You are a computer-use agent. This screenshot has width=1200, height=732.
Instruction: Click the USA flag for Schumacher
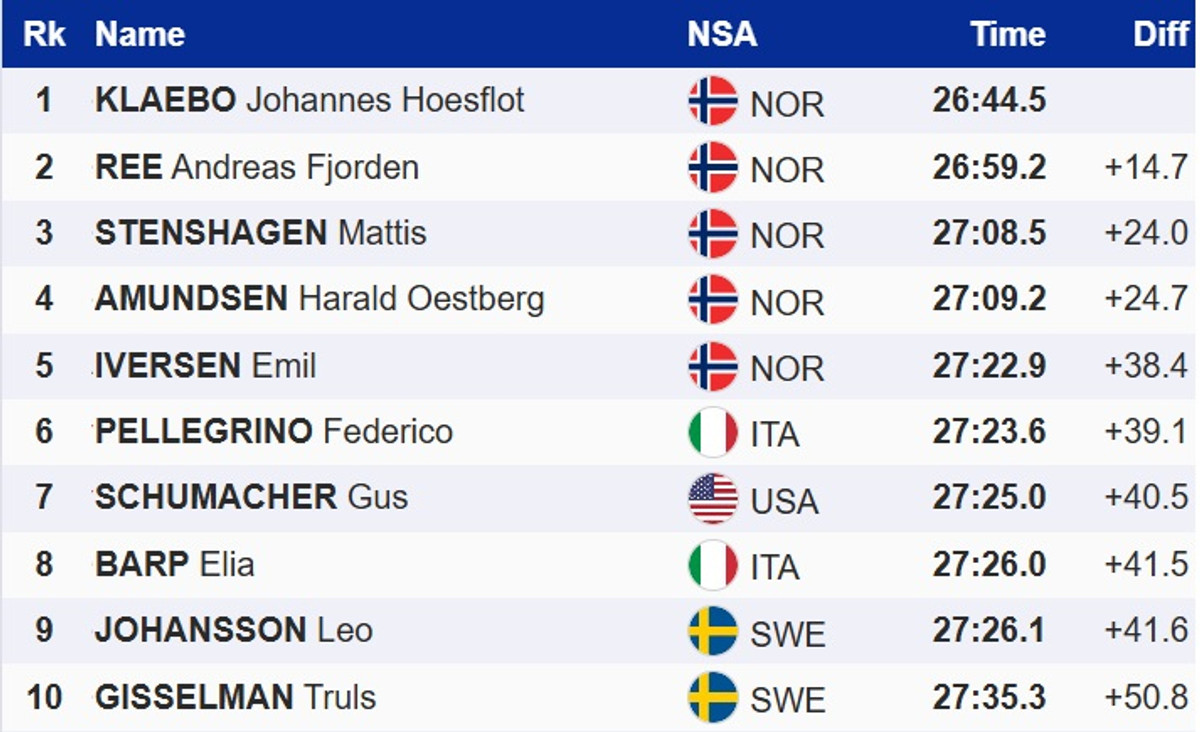pyautogui.click(x=712, y=498)
